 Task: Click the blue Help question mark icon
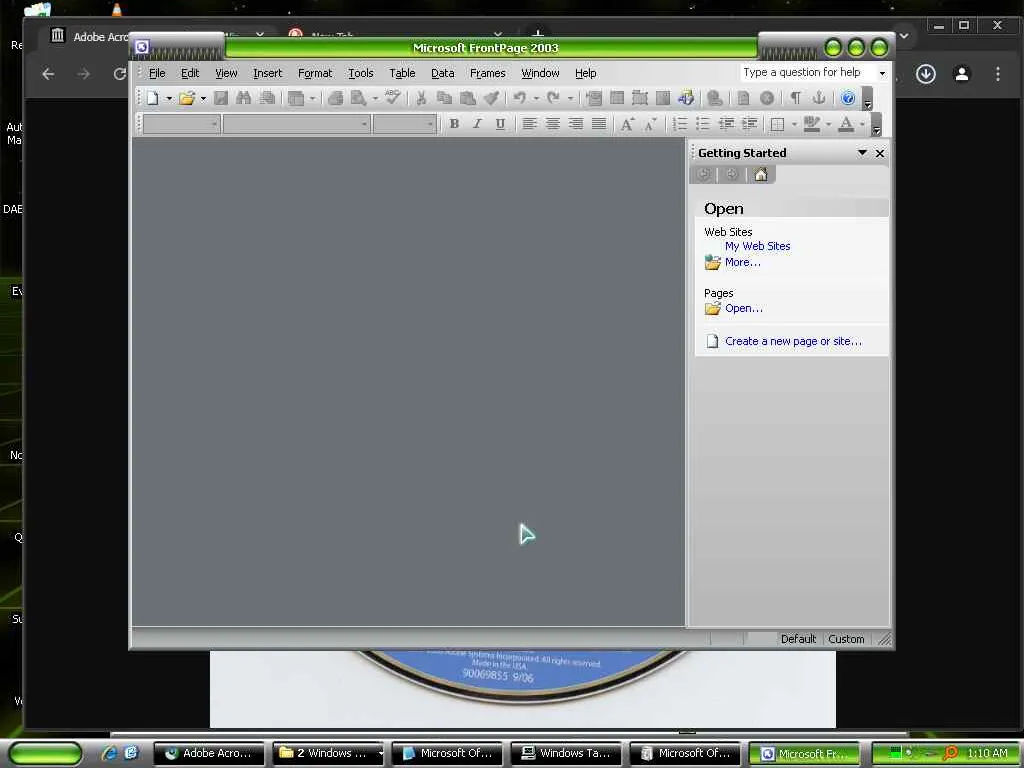pos(848,99)
